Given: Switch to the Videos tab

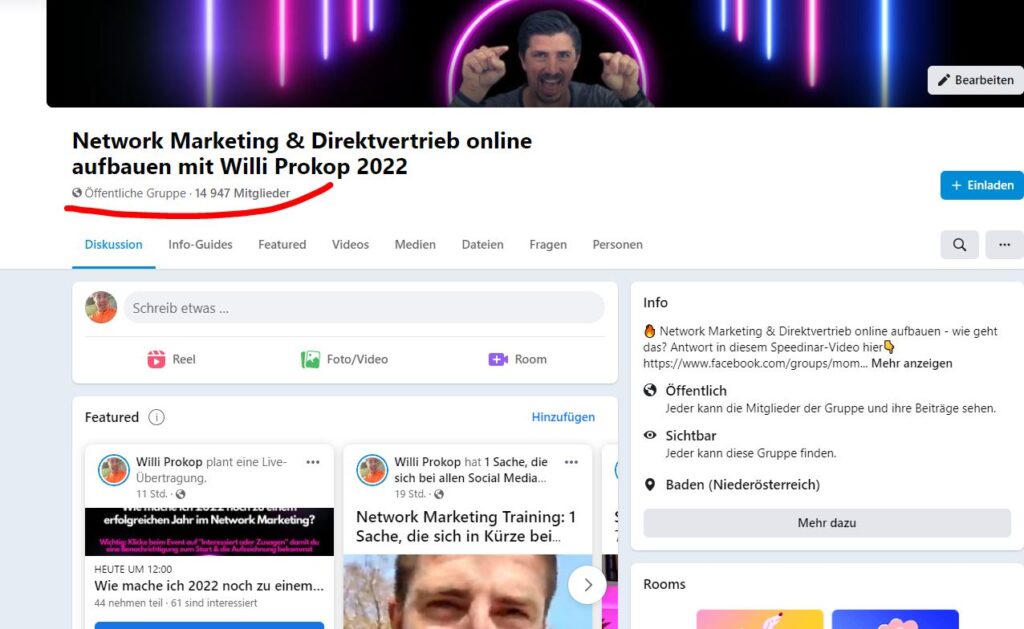Looking at the screenshot, I should pyautogui.click(x=350, y=245).
